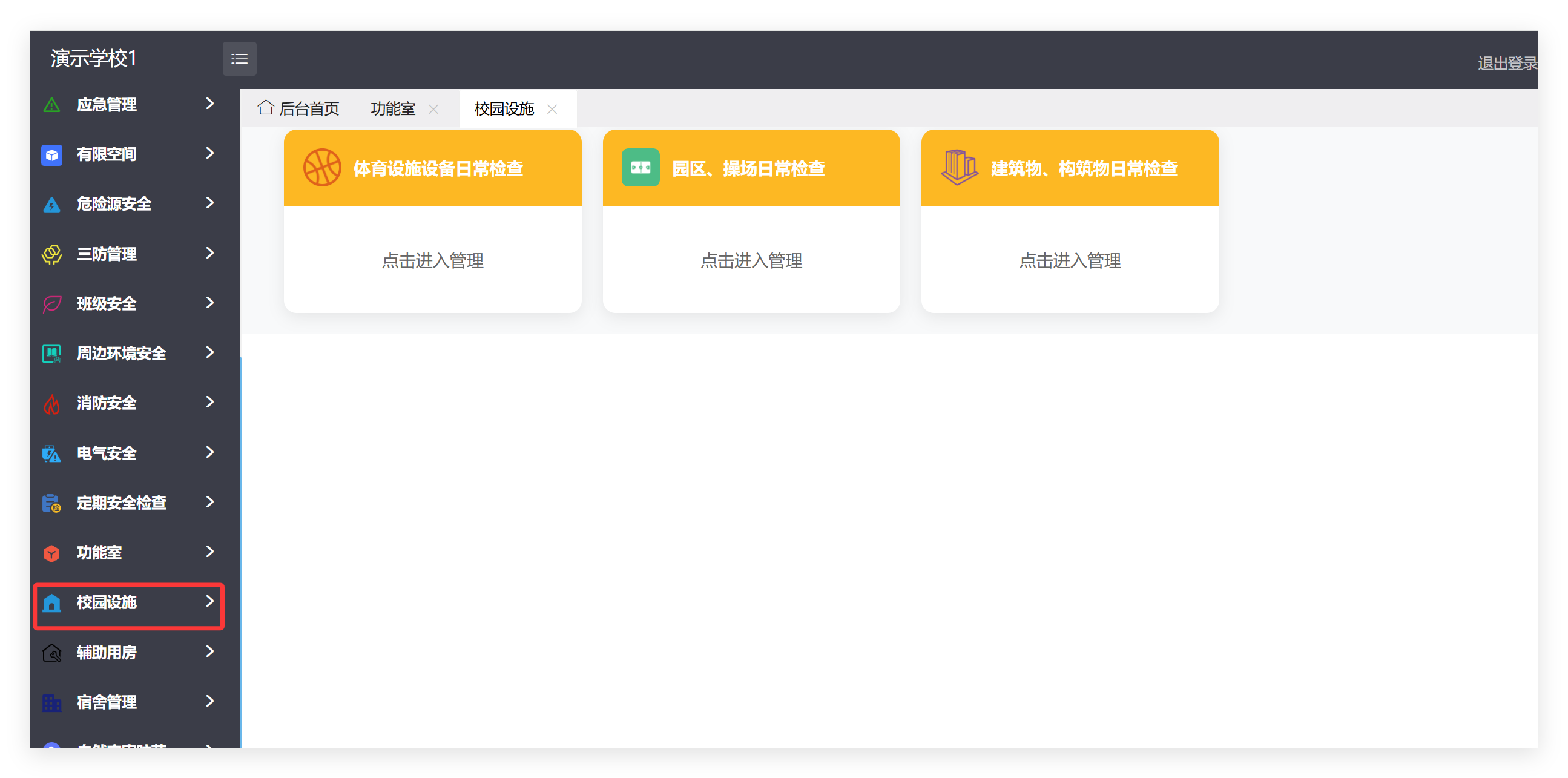Click 点击进入管理 on the sports facilities card
The image size is (1568, 778).
click(x=432, y=261)
